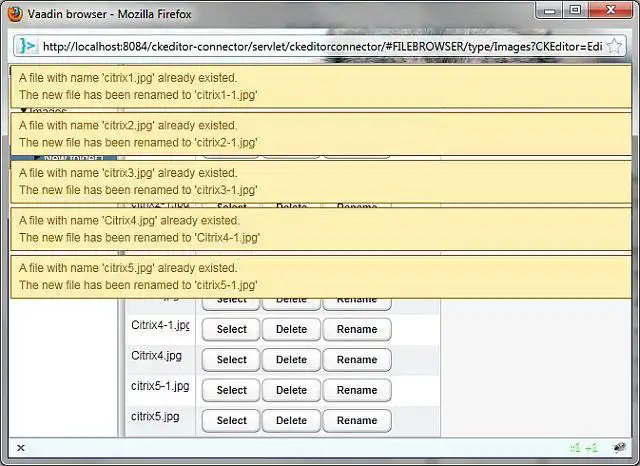Click the Vaadin site icon in address bar

28,46
